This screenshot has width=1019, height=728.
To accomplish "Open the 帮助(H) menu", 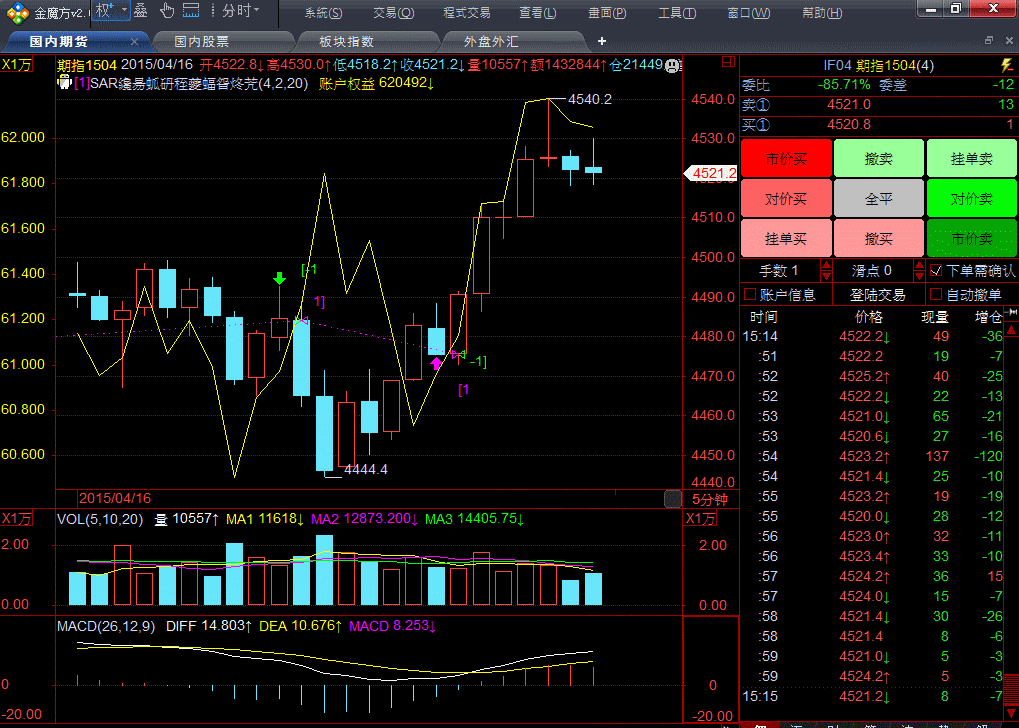I will [822, 12].
